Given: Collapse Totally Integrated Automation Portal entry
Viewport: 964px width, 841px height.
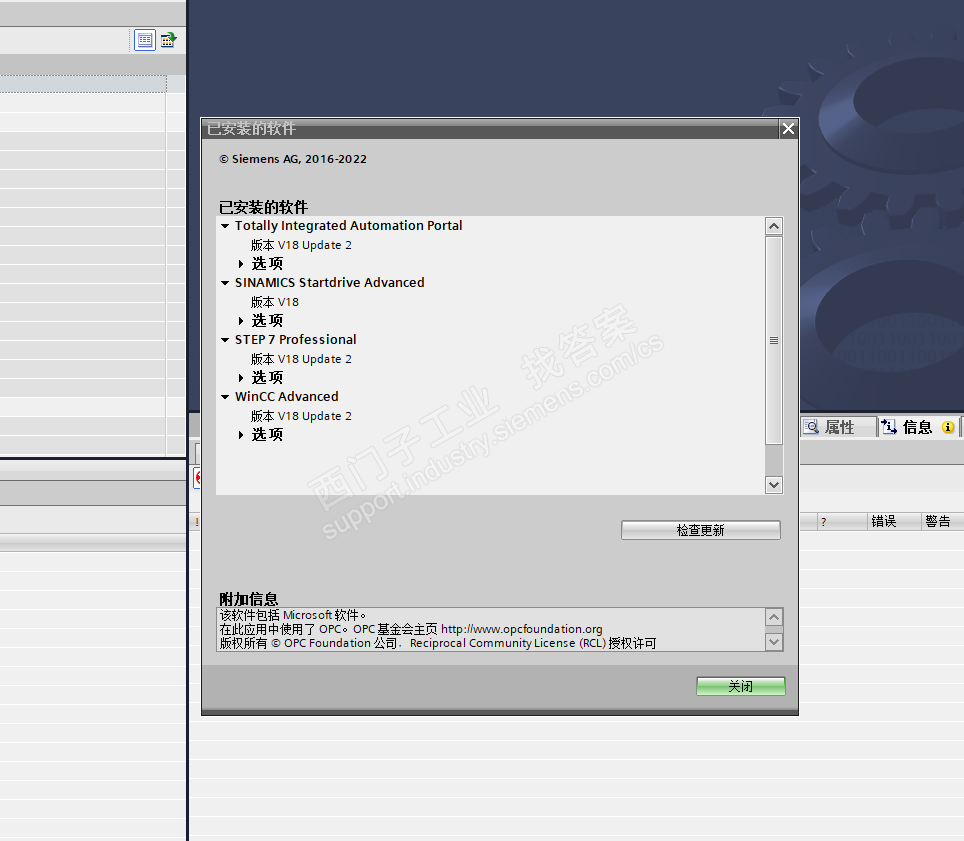Looking at the screenshot, I should [225, 226].
